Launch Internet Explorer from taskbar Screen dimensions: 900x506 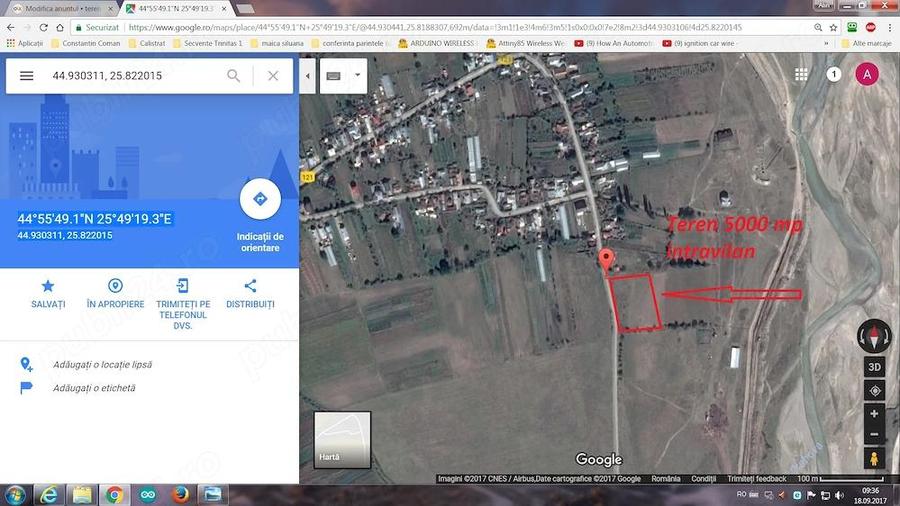pyautogui.click(x=49, y=495)
